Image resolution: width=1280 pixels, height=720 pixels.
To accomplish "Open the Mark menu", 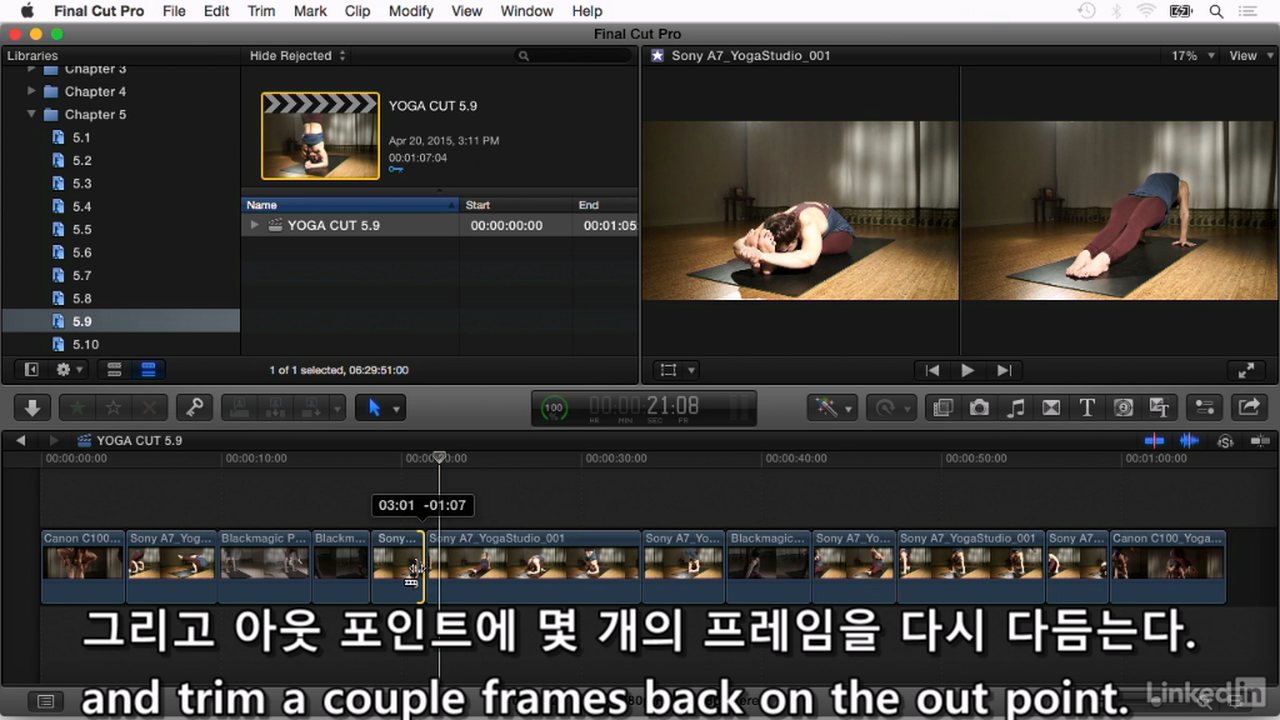I will (x=310, y=11).
